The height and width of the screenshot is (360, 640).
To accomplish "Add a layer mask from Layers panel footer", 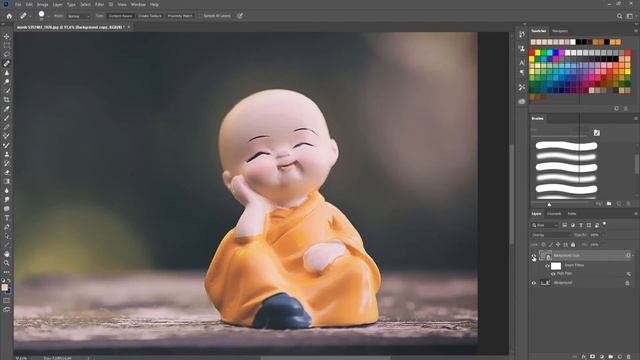I will pos(593,357).
